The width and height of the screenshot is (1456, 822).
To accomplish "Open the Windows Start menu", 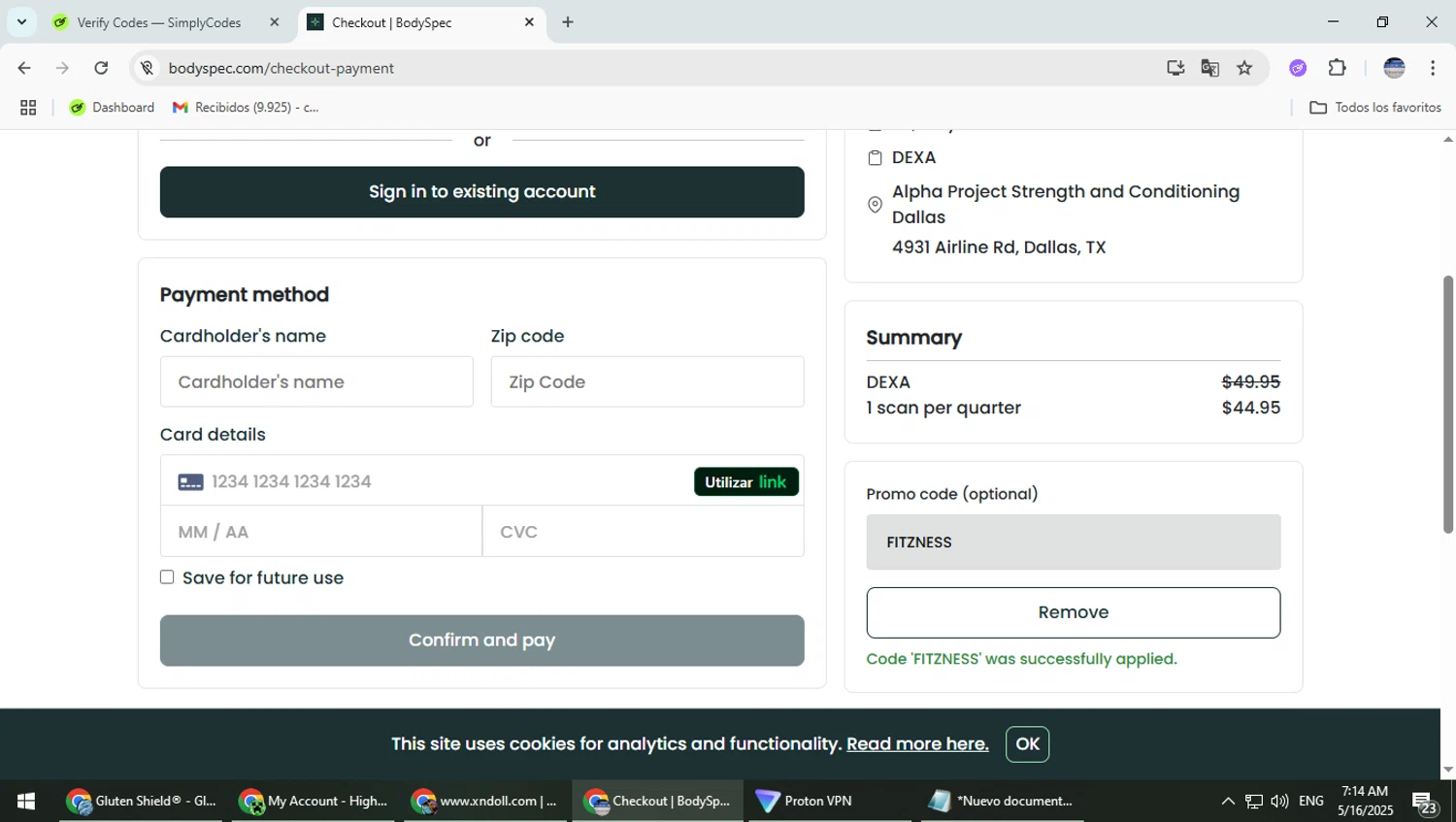I will (26, 801).
